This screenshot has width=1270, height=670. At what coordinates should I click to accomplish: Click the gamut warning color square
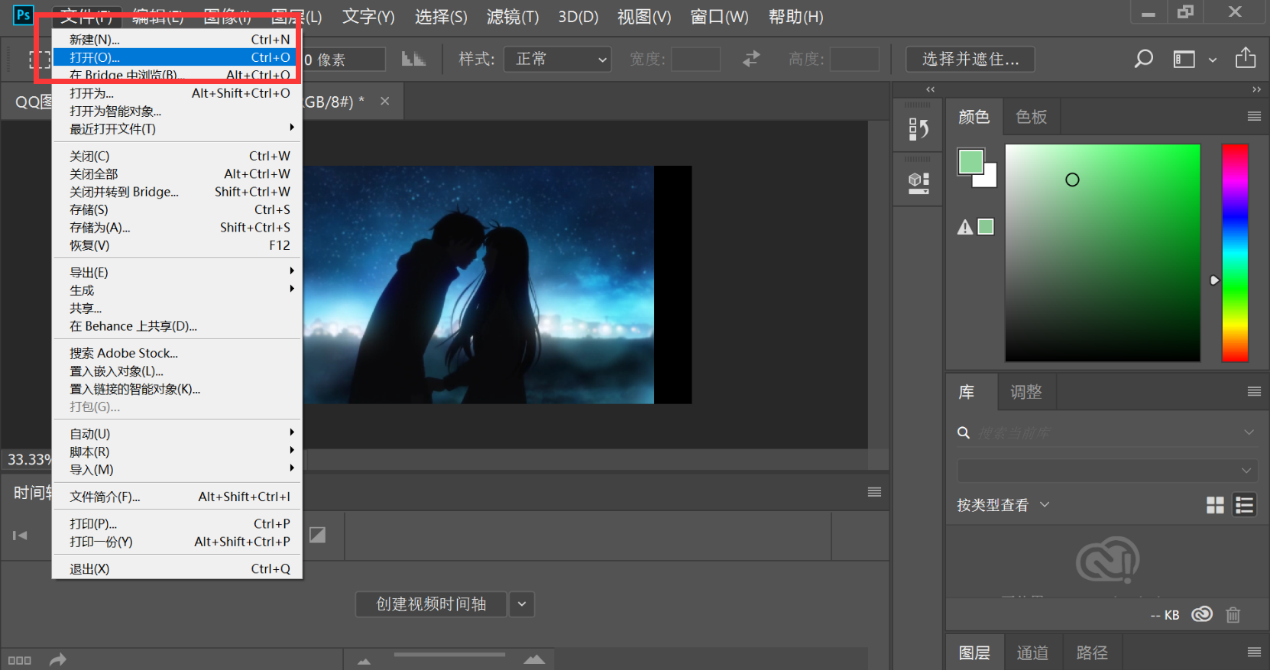pyautogui.click(x=986, y=227)
